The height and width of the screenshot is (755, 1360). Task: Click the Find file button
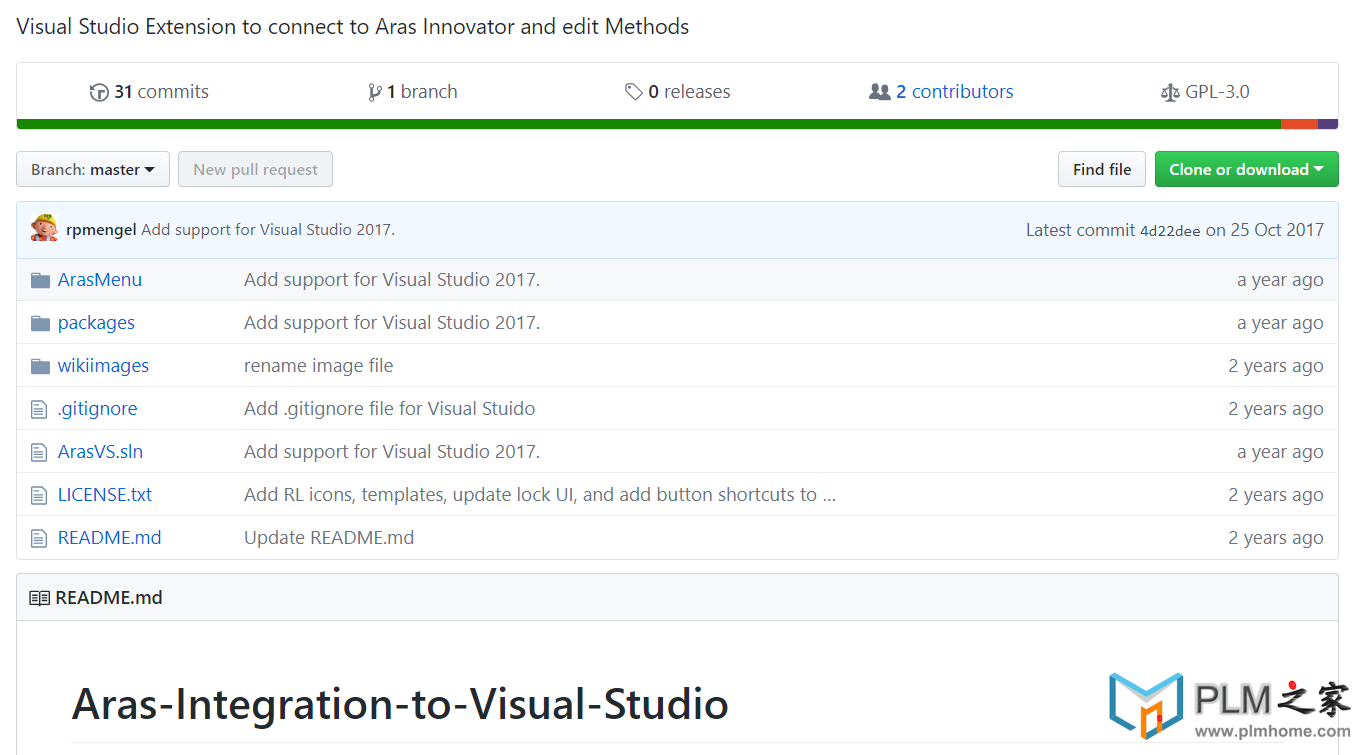[1102, 169]
